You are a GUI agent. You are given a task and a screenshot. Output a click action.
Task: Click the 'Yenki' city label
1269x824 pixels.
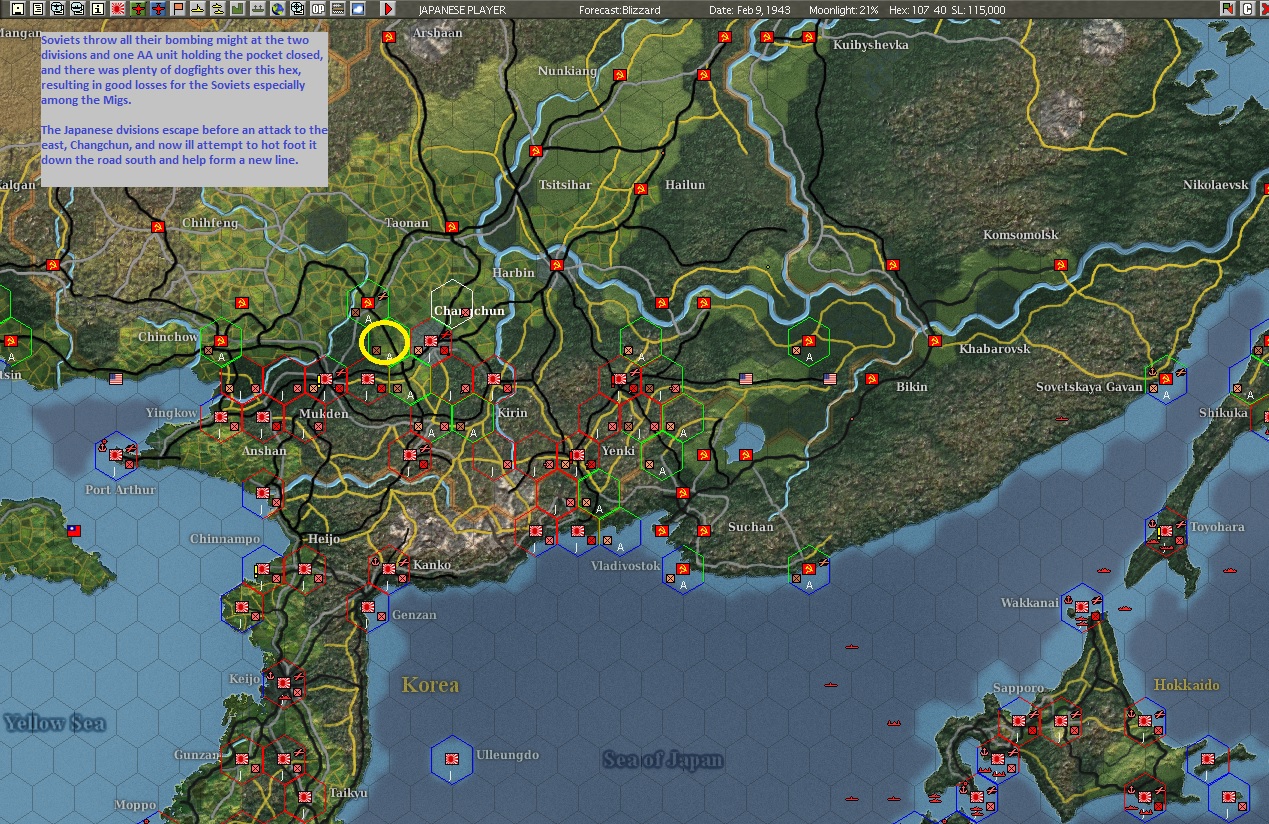tap(619, 450)
